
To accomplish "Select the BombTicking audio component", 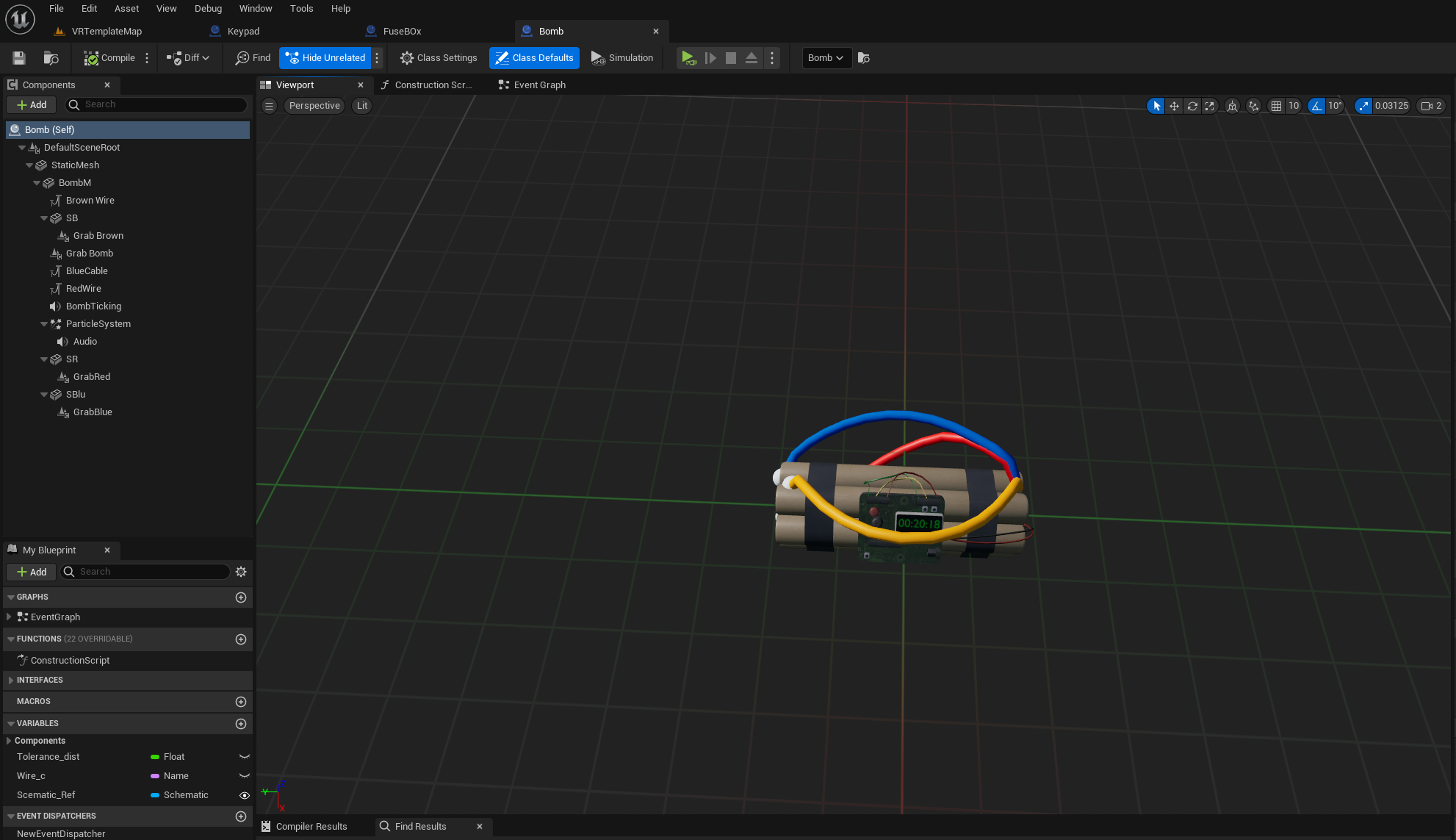I will click(93, 306).
